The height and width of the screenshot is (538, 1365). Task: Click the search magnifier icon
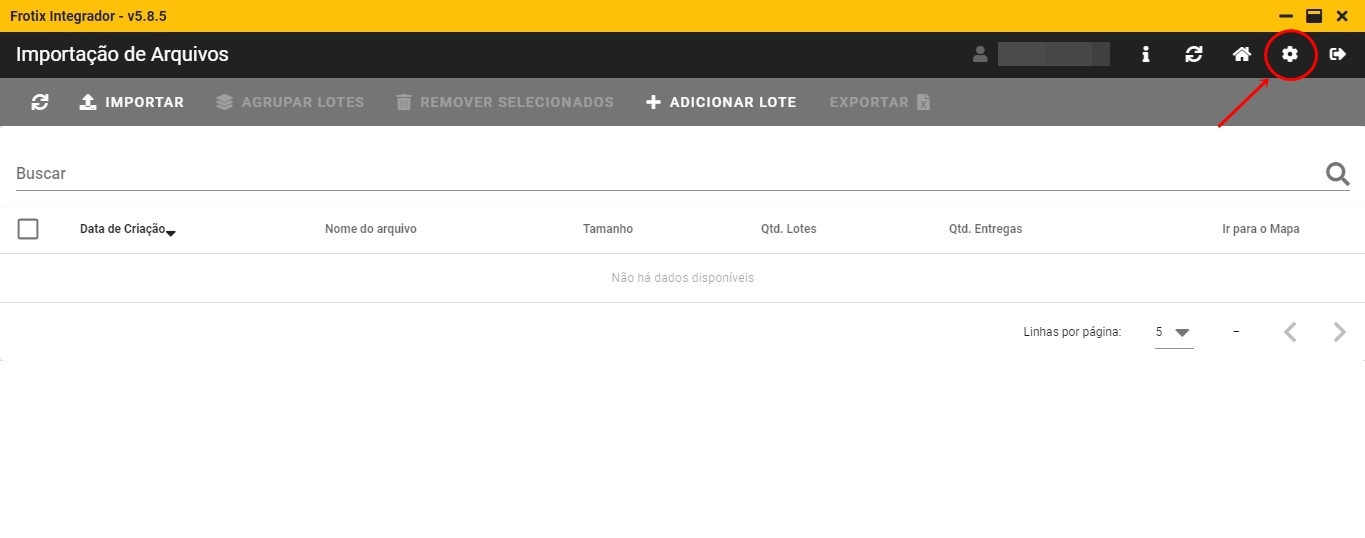[x=1337, y=174]
